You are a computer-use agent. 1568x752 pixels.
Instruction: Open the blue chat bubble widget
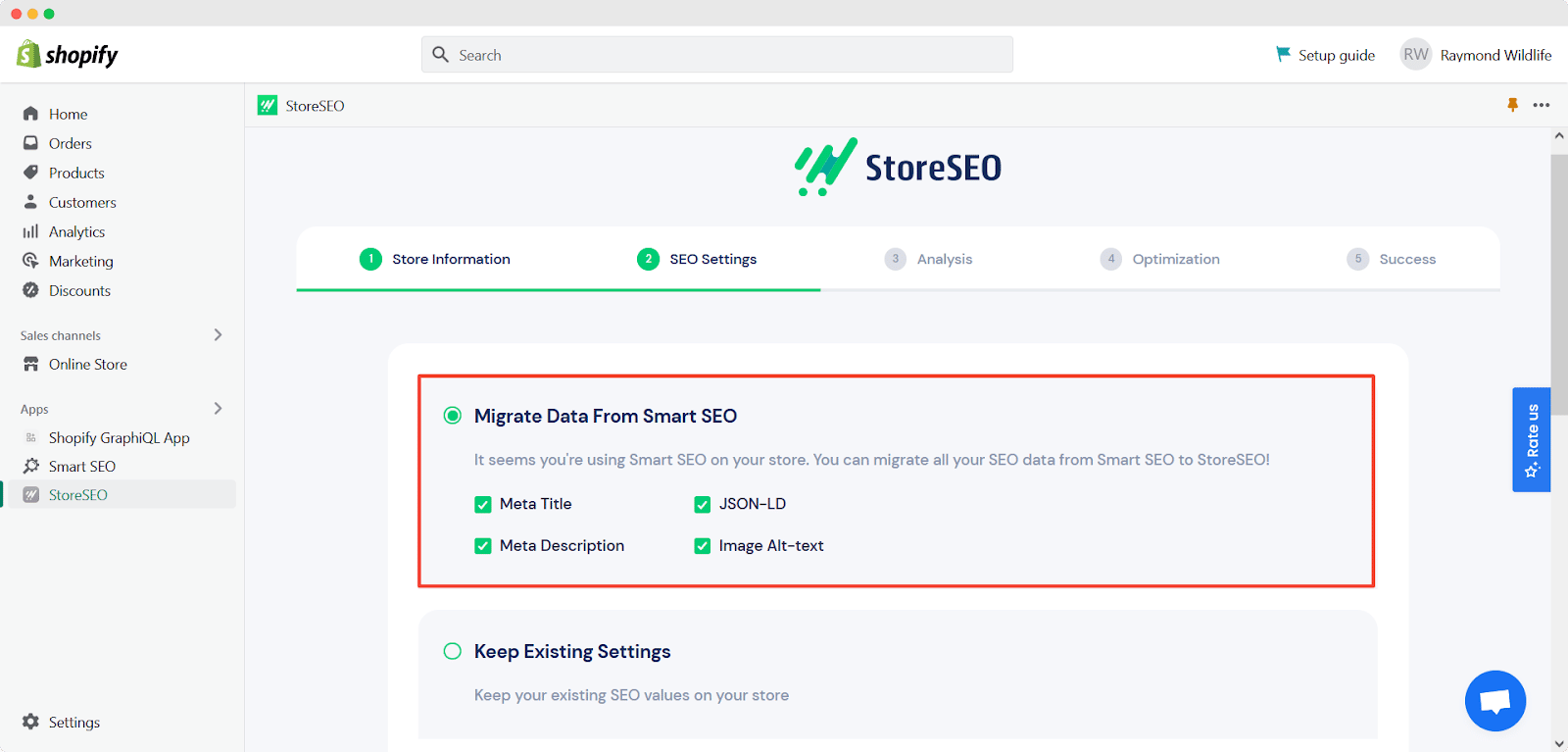pos(1495,701)
